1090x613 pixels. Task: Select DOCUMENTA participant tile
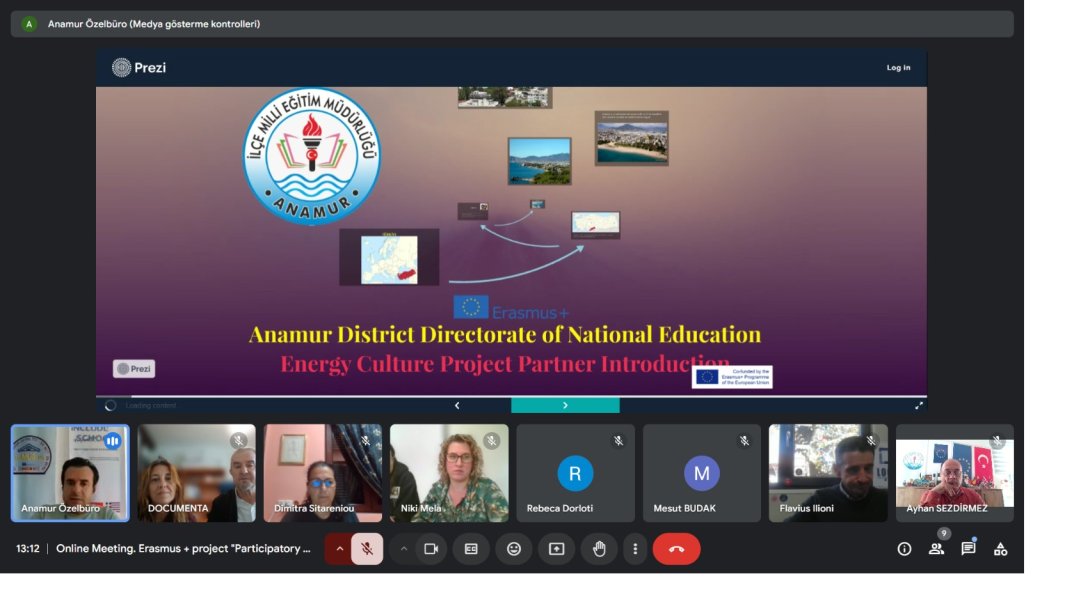197,473
